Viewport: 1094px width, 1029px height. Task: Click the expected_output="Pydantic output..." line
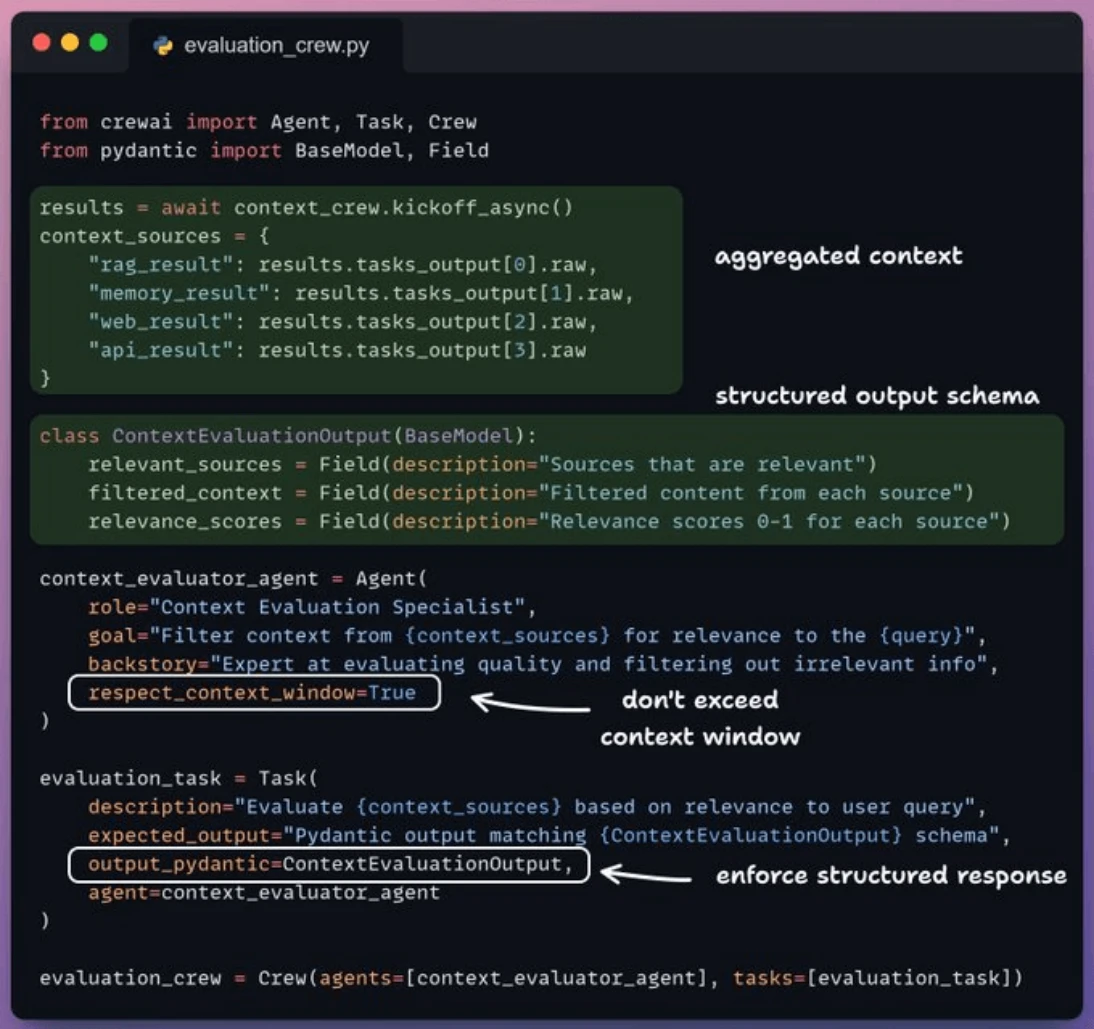click(549, 836)
